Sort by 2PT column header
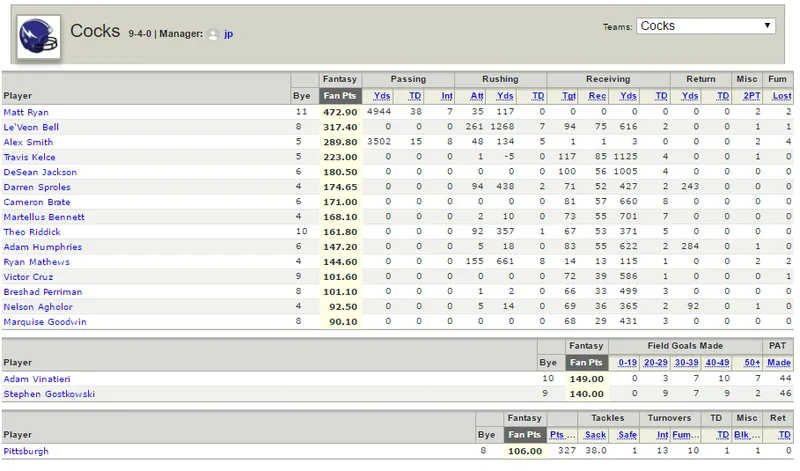Viewport: 800px width, 471px height. (752, 95)
